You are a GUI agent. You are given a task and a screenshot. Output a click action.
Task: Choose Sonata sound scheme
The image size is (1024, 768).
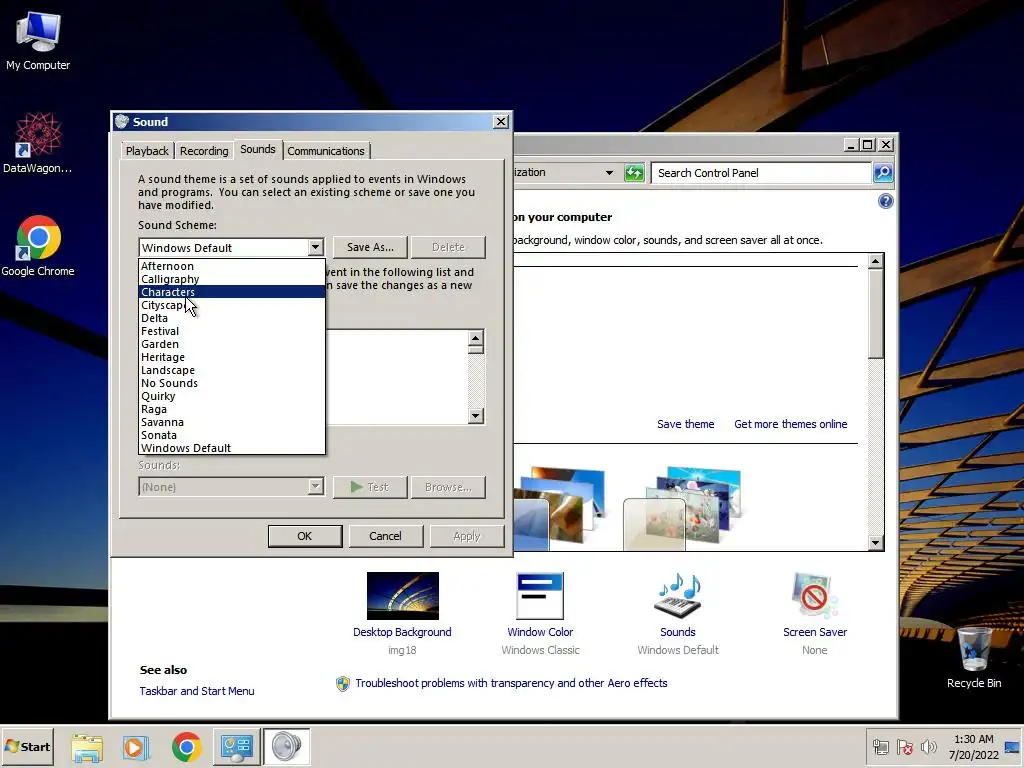point(232,436)
